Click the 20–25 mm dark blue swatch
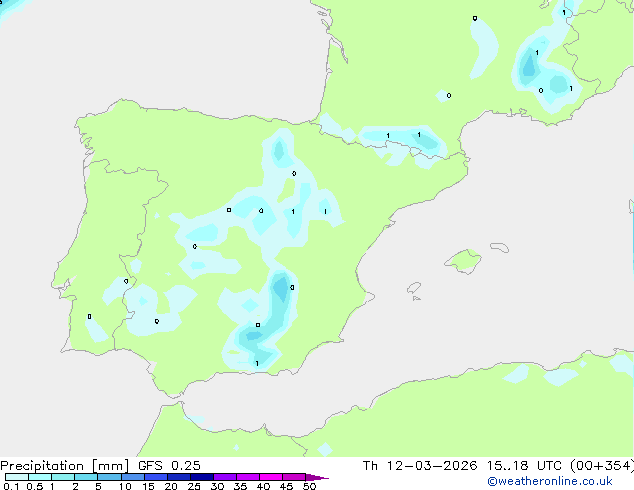The image size is (634, 490). (178, 477)
